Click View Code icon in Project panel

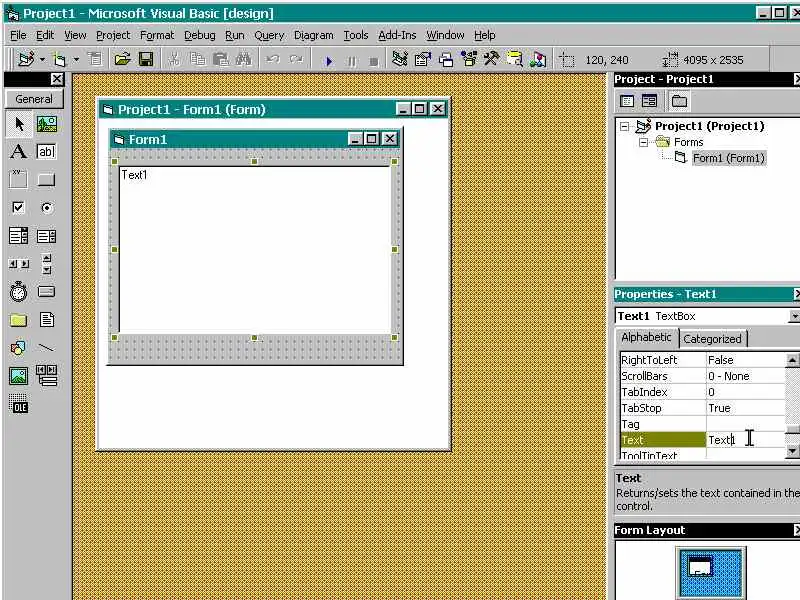(627, 101)
